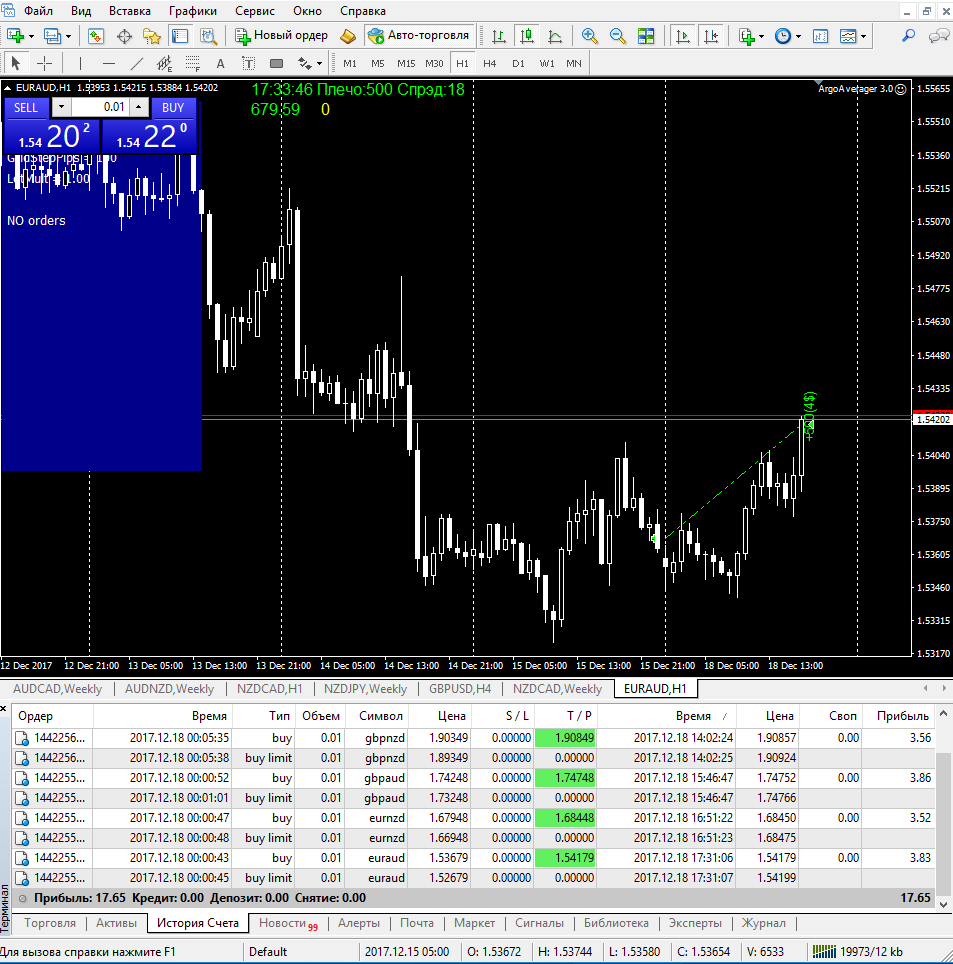953x964 pixels.
Task: Open the Журнал terminal tab
Action: [x=763, y=923]
